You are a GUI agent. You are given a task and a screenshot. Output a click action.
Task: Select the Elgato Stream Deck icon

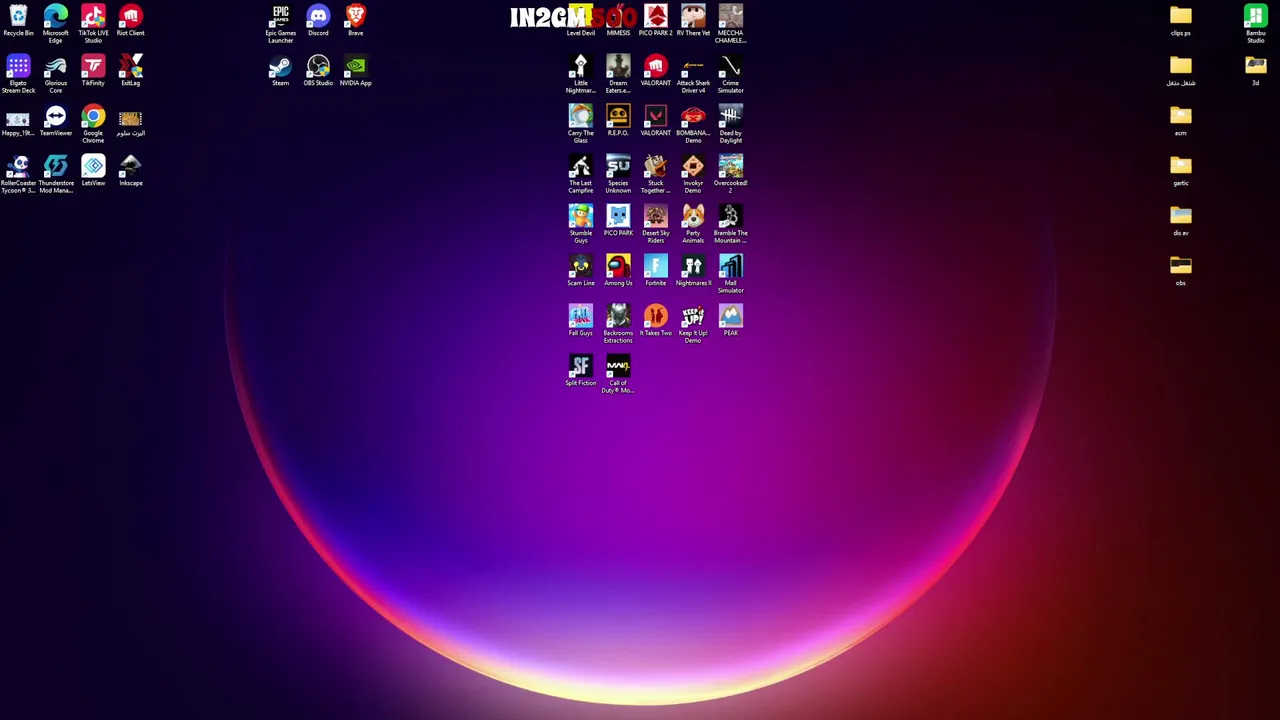click(x=18, y=66)
